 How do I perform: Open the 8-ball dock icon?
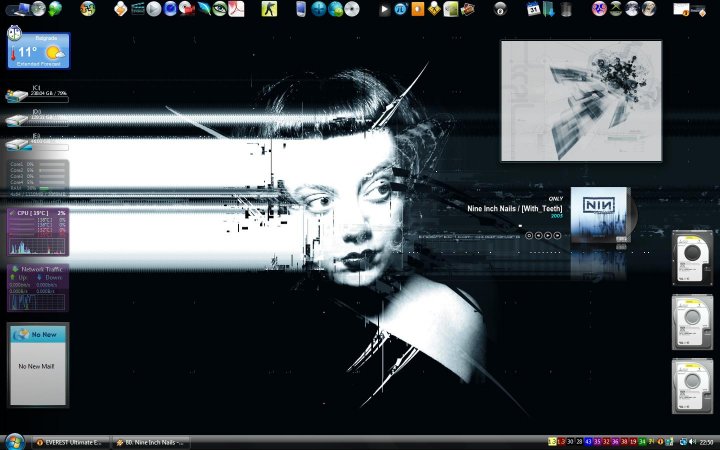(500, 9)
